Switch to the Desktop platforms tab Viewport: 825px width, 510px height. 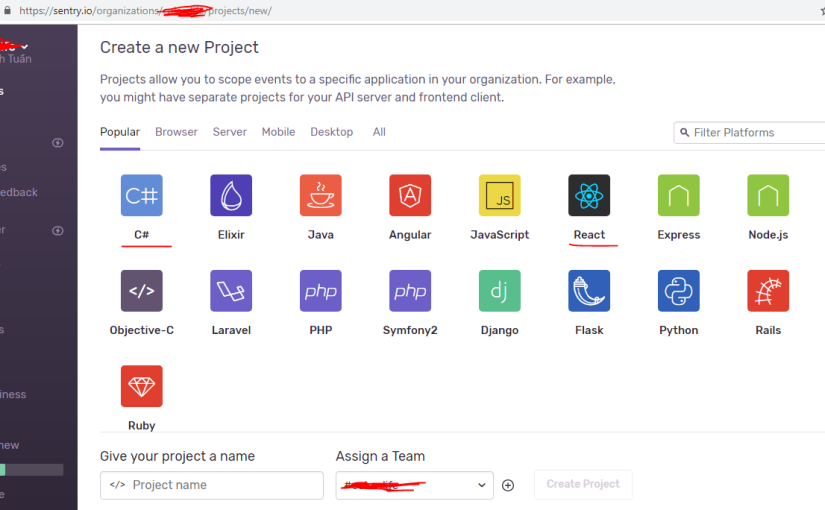pyautogui.click(x=331, y=132)
